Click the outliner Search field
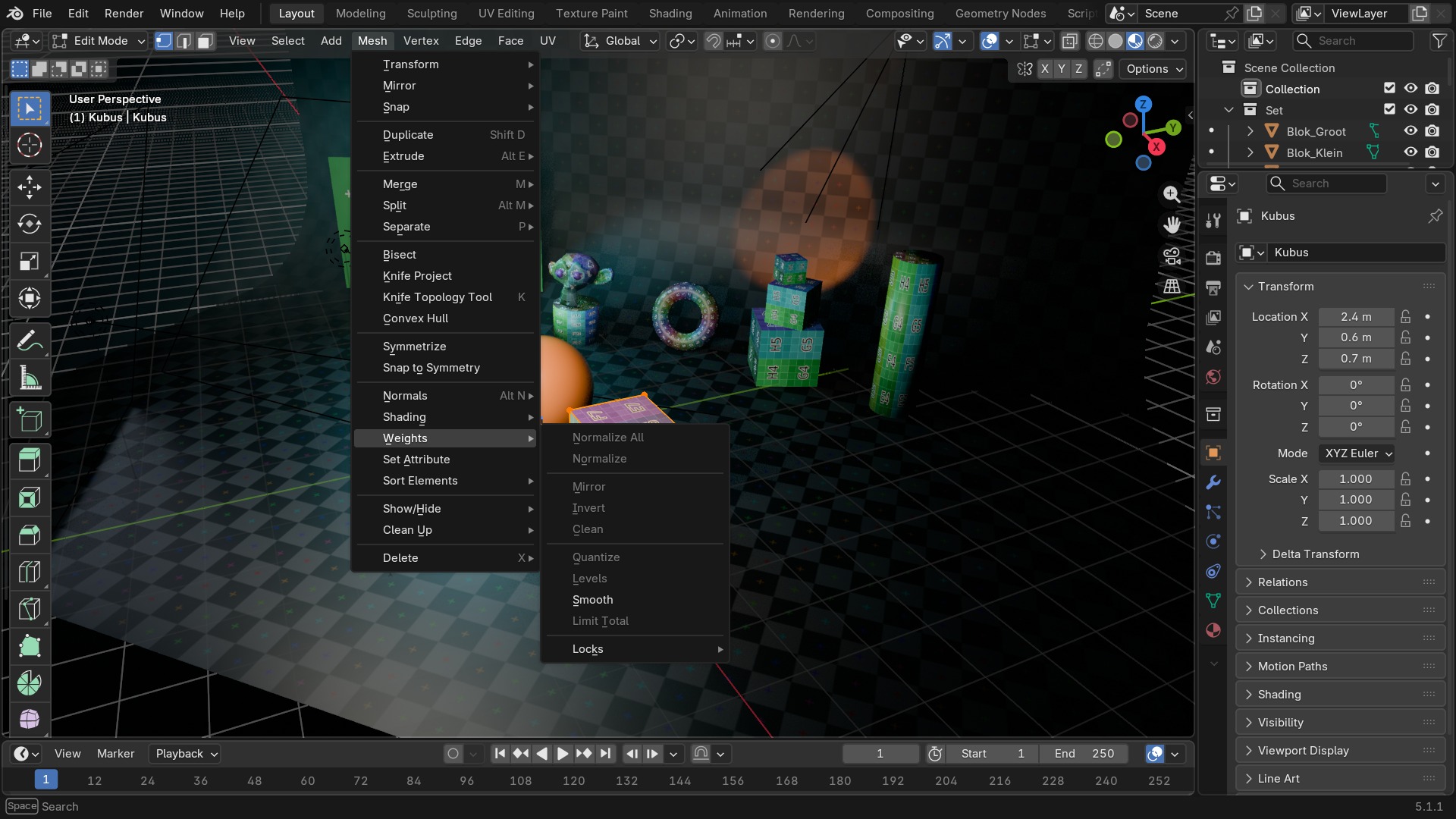This screenshot has width=1456, height=819. pyautogui.click(x=1354, y=41)
